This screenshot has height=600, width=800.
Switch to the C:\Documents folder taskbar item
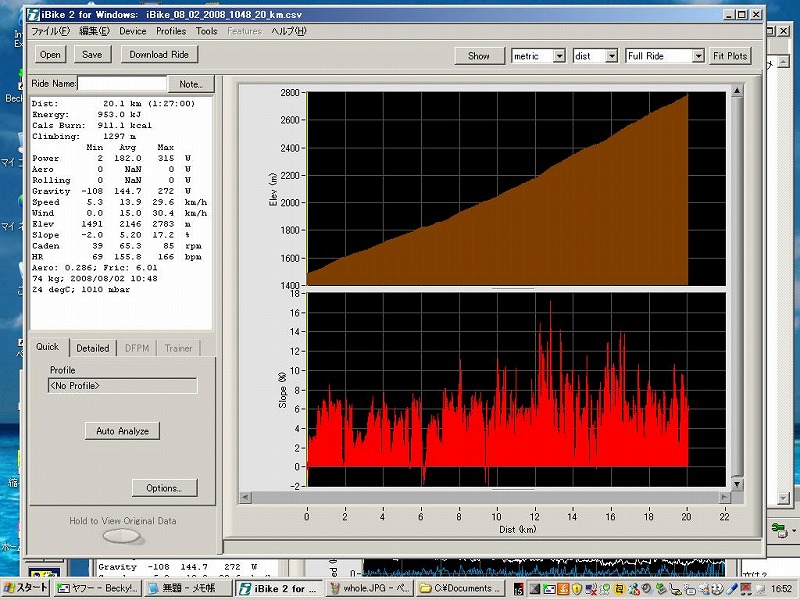click(x=461, y=589)
